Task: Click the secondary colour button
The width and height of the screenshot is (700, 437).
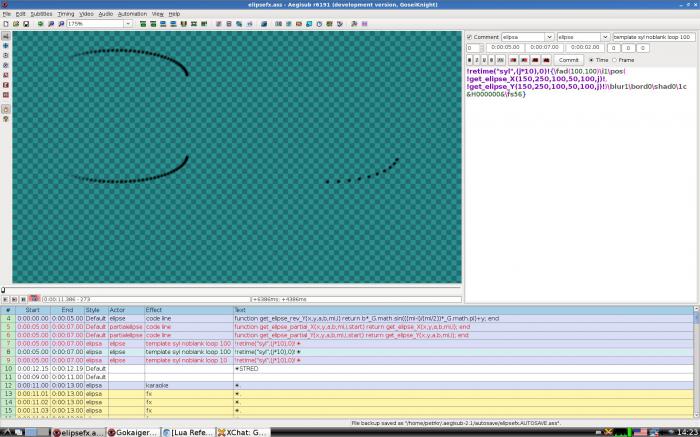Action: 524,60
